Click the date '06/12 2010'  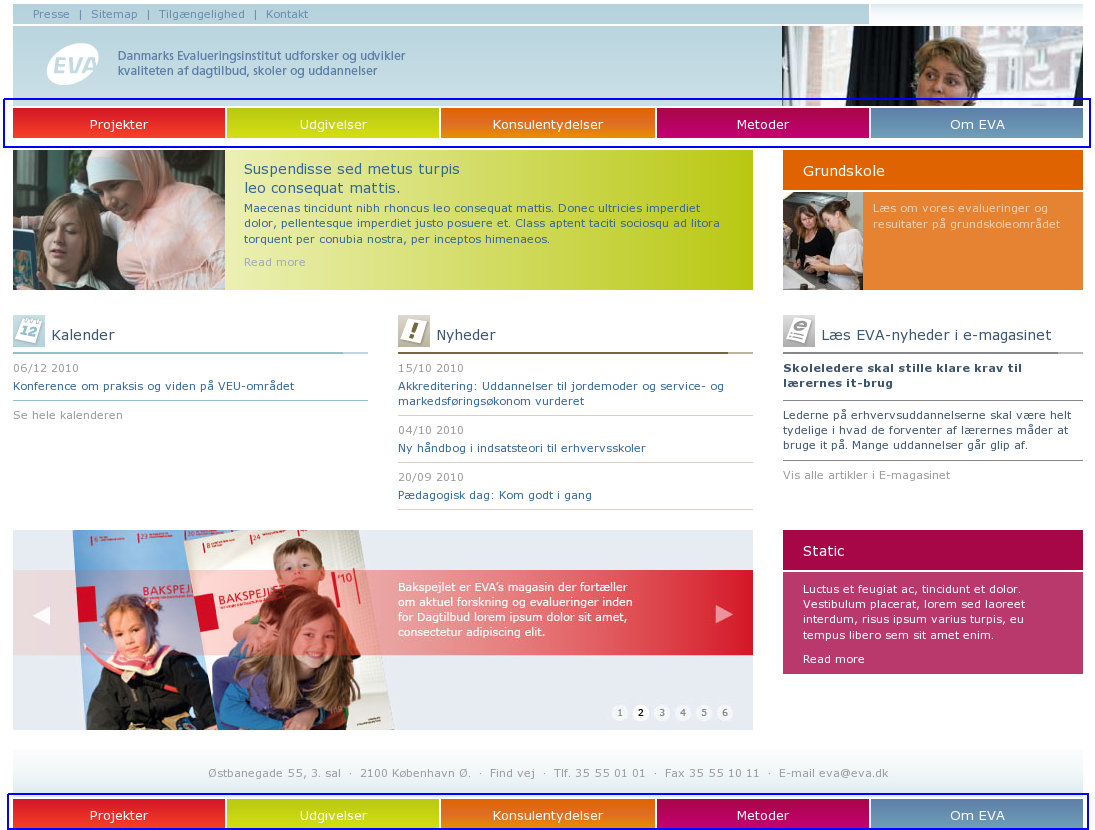[46, 368]
